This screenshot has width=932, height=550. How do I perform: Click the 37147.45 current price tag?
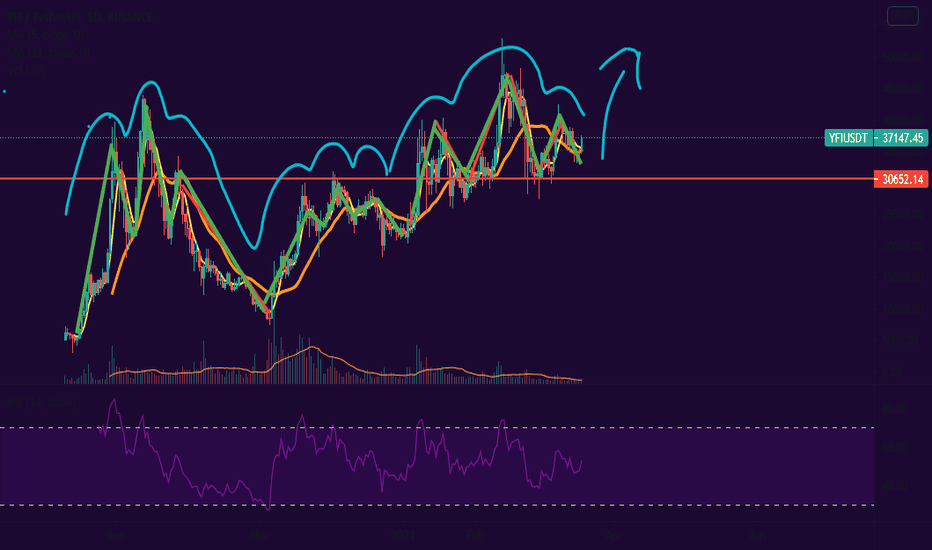(x=902, y=138)
